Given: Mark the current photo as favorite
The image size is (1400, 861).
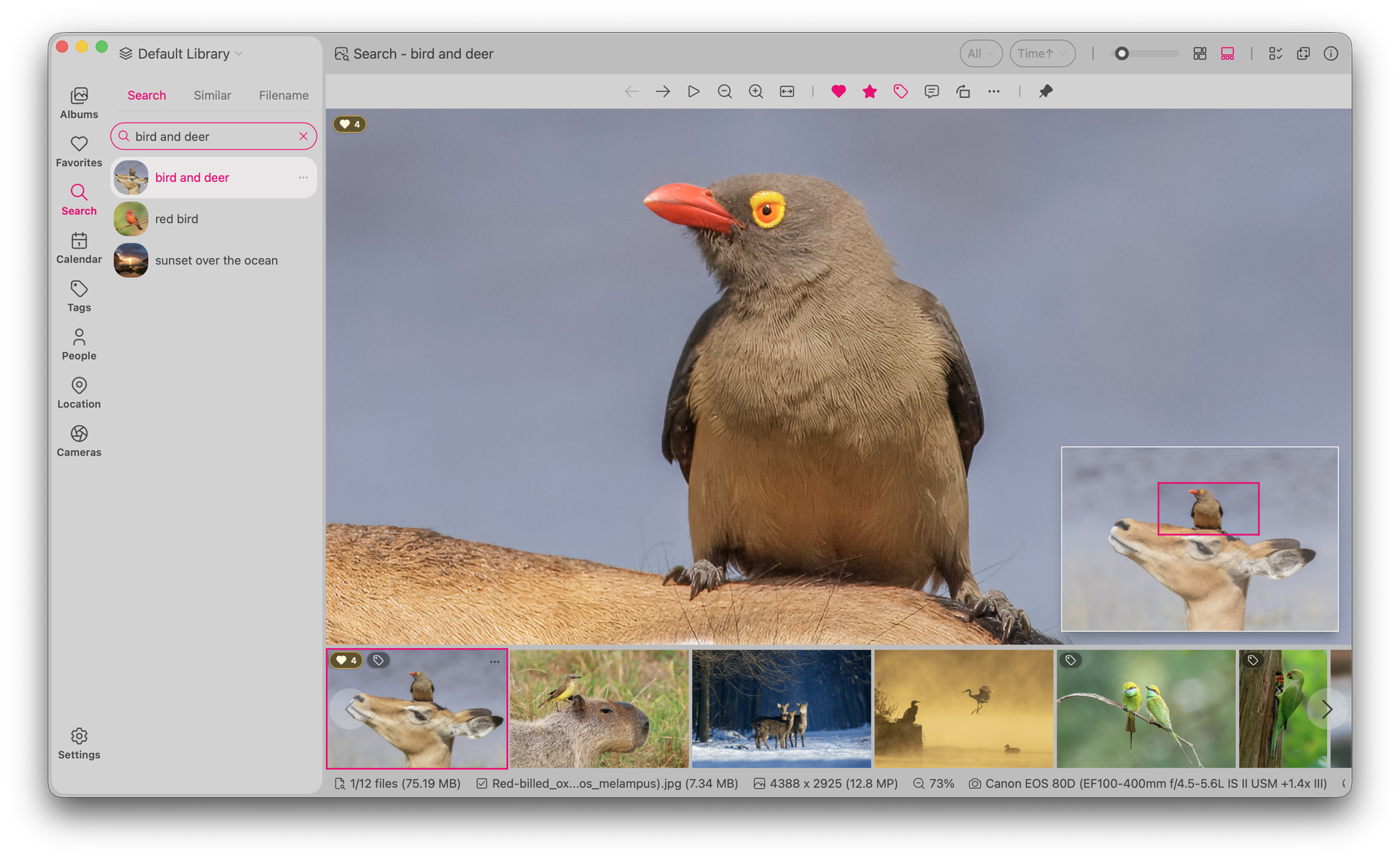Looking at the screenshot, I should pyautogui.click(x=838, y=91).
